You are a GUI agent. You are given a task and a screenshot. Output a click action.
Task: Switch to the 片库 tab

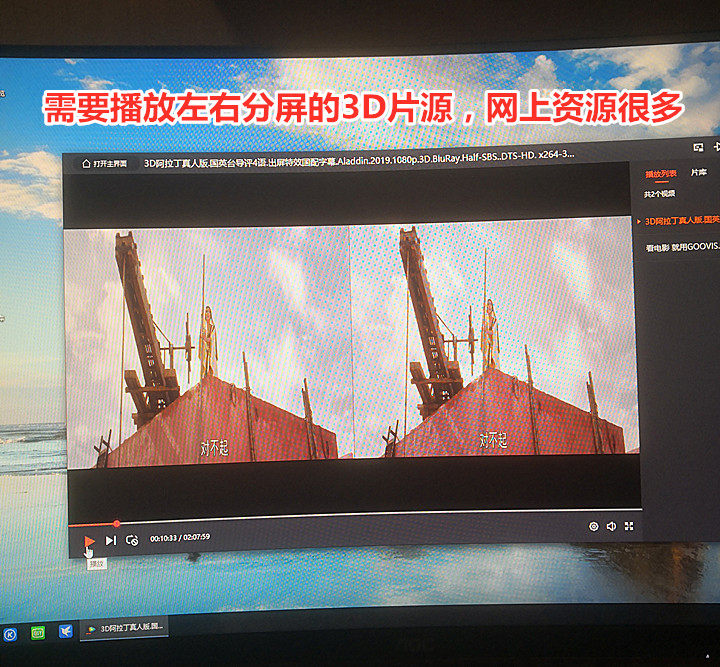(x=698, y=172)
